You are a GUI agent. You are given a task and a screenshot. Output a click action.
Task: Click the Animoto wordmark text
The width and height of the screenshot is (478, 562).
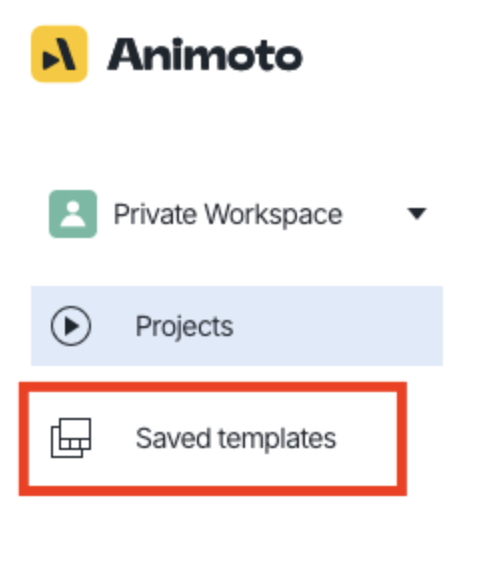pyautogui.click(x=205, y=55)
